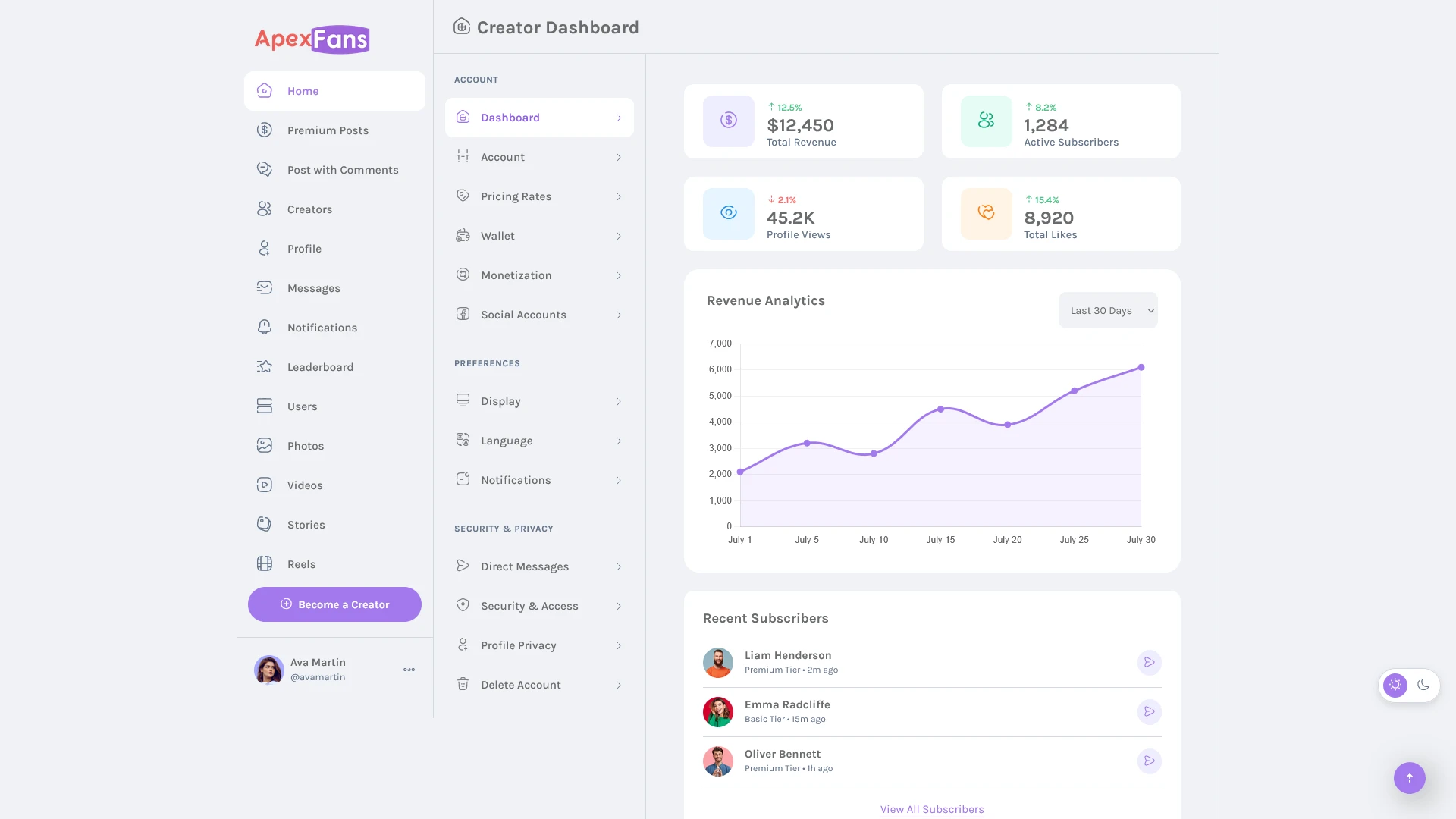
Task: Click the July 30 chart data point
Action: [x=1141, y=368]
